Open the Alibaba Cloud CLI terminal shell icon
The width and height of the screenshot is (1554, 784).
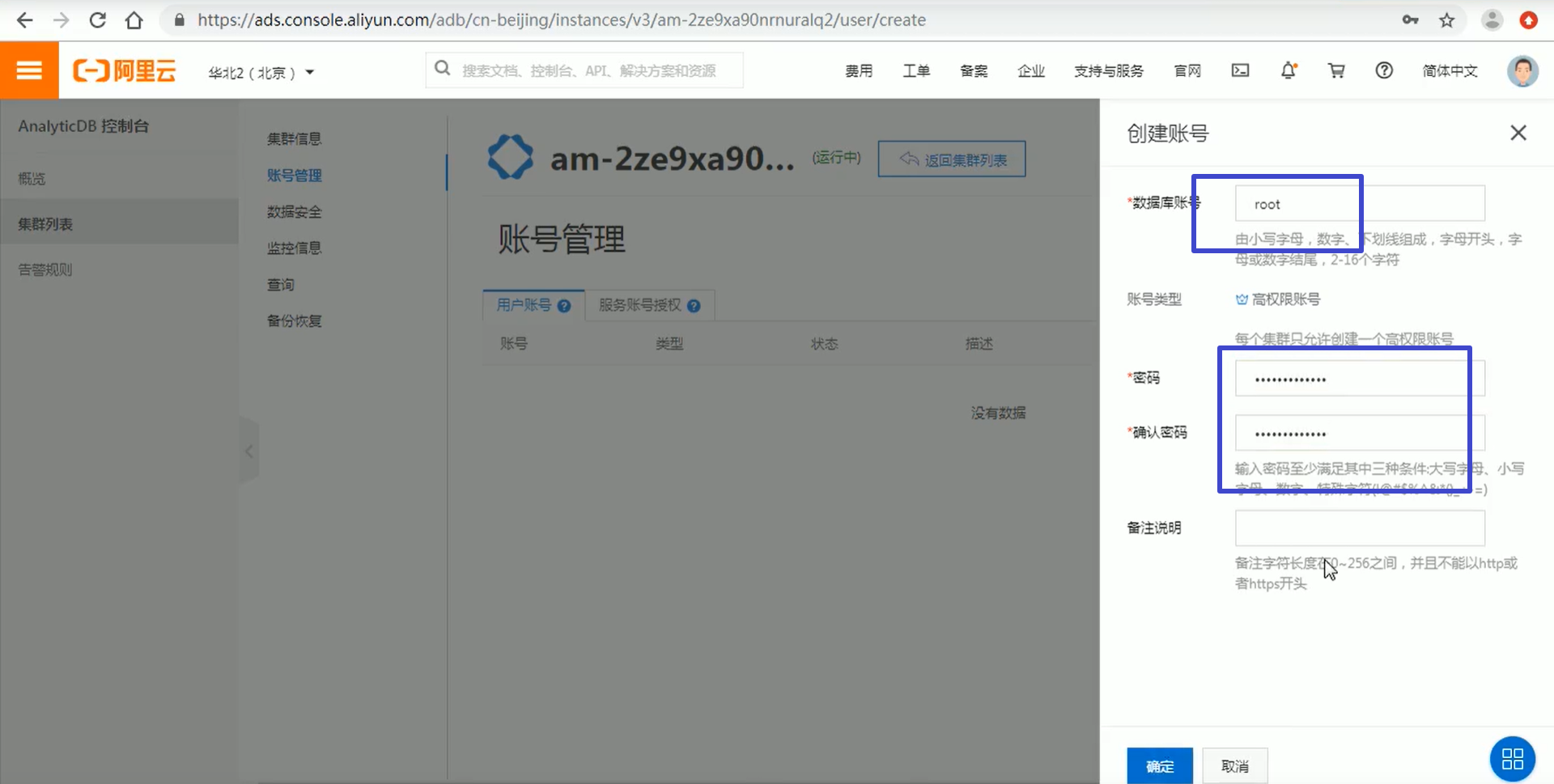click(1240, 70)
